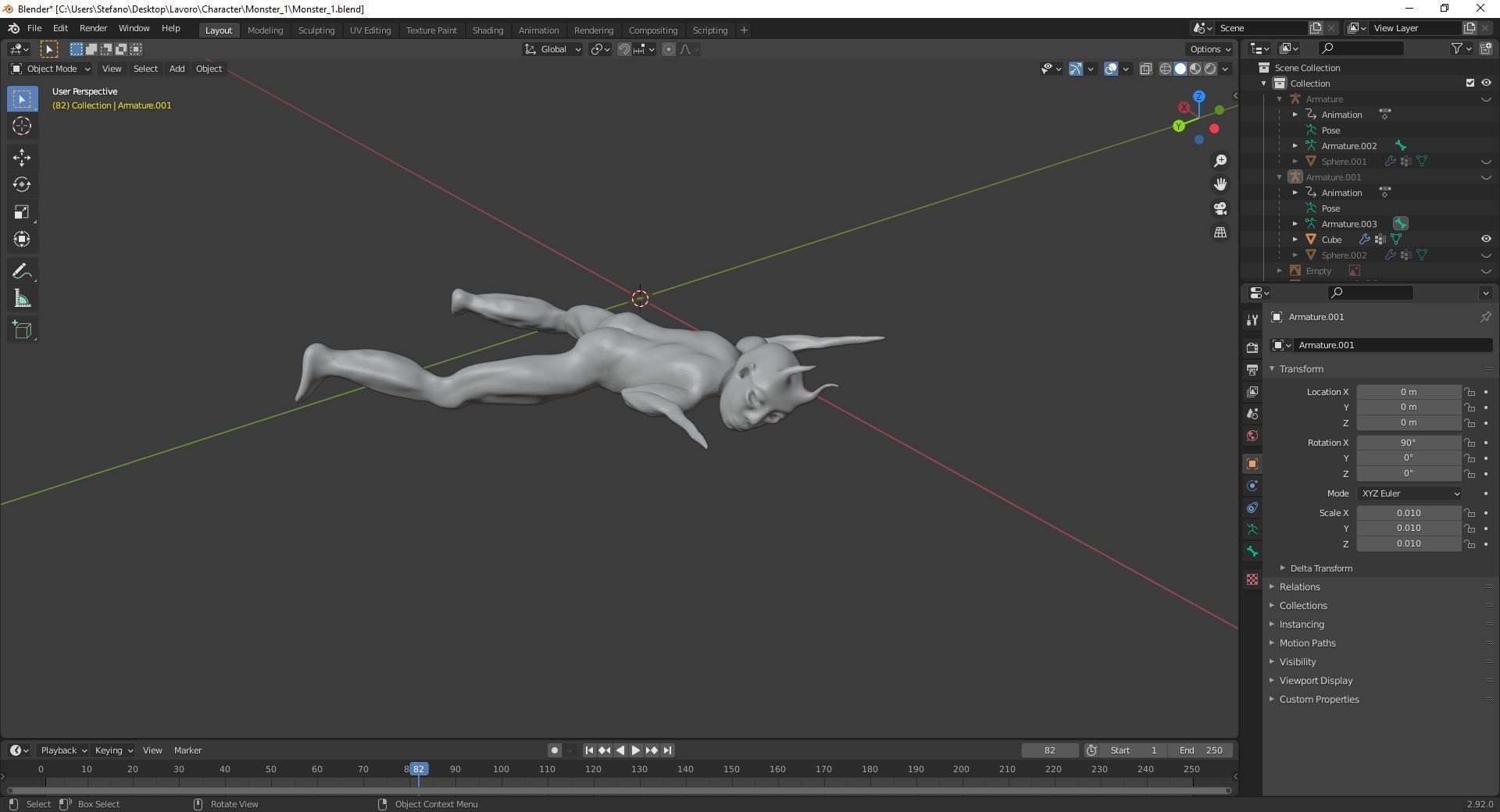Toggle lock on Location X
The image size is (1500, 812).
click(1470, 392)
